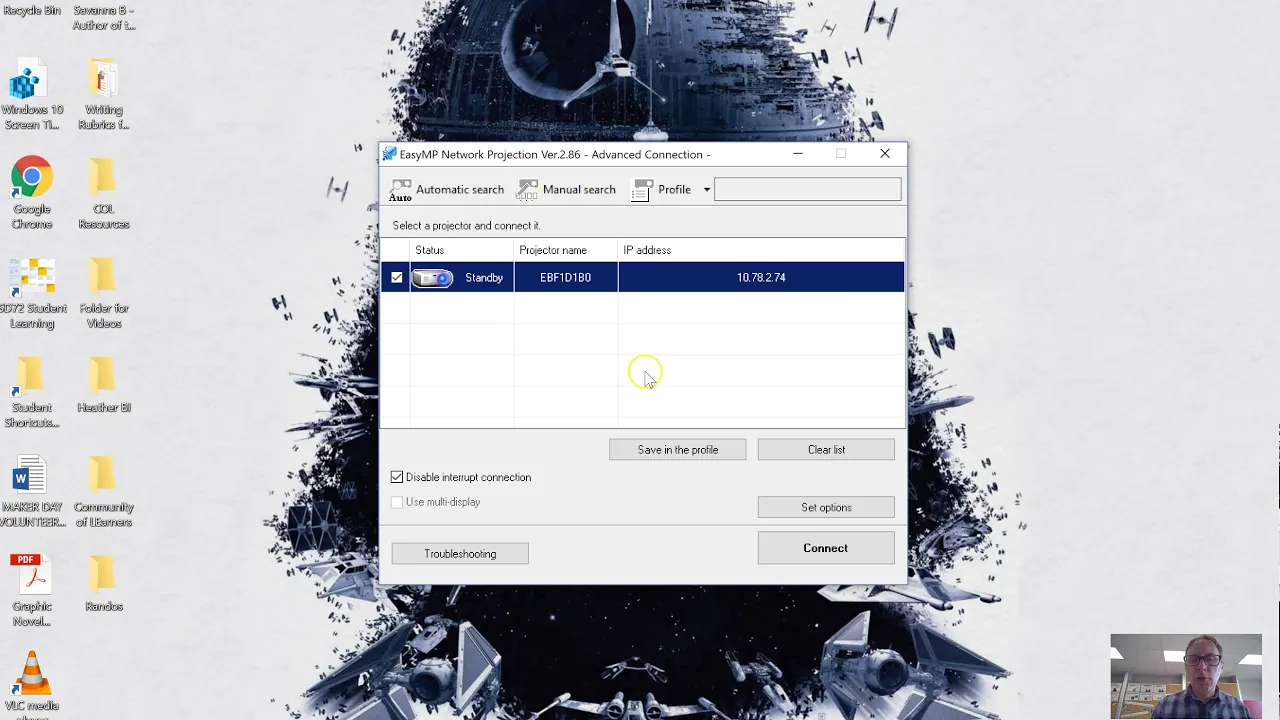Select projector name EBF1D1B0
This screenshot has width=1280, height=720.
tap(565, 278)
